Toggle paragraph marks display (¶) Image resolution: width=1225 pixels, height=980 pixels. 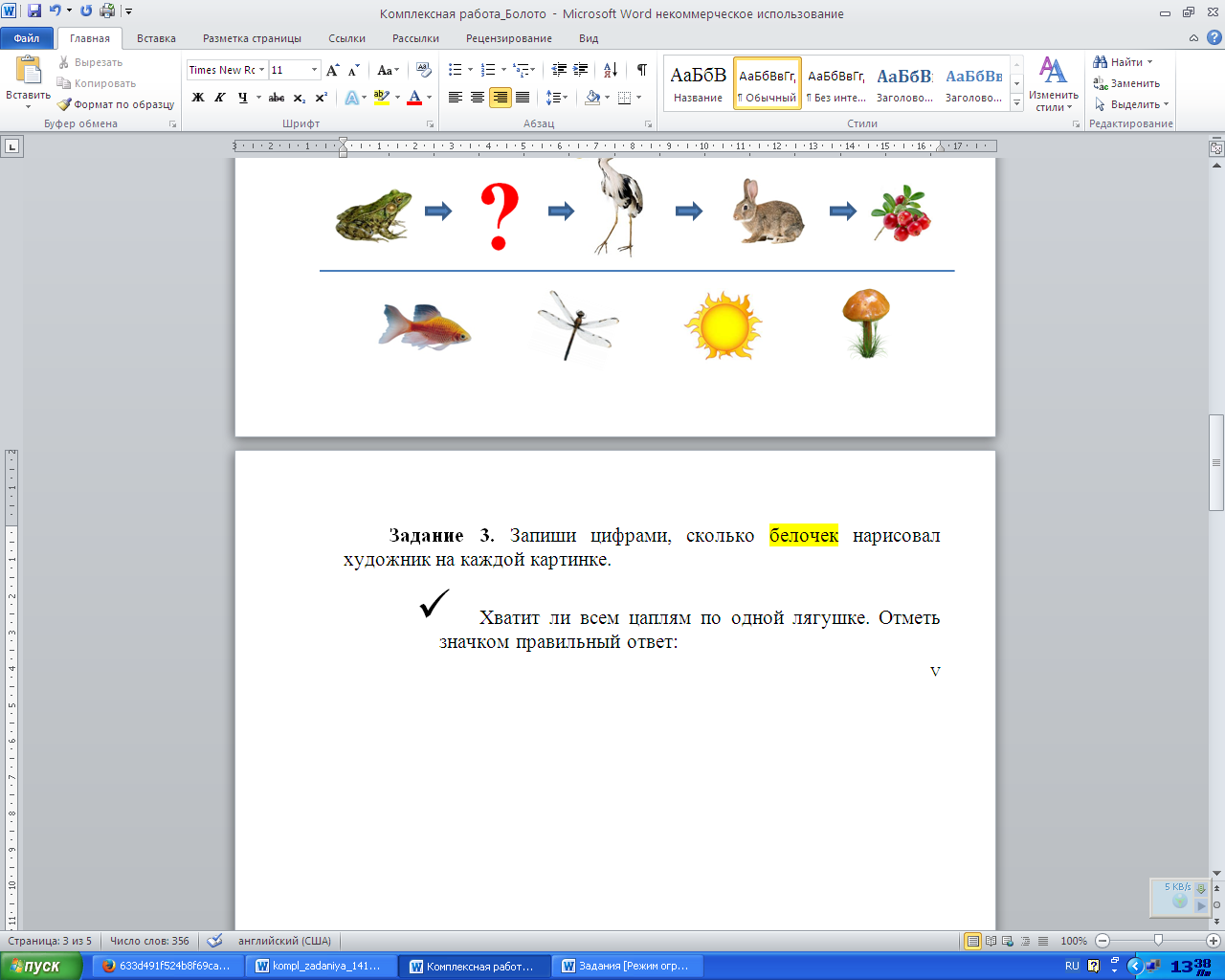pyautogui.click(x=642, y=70)
